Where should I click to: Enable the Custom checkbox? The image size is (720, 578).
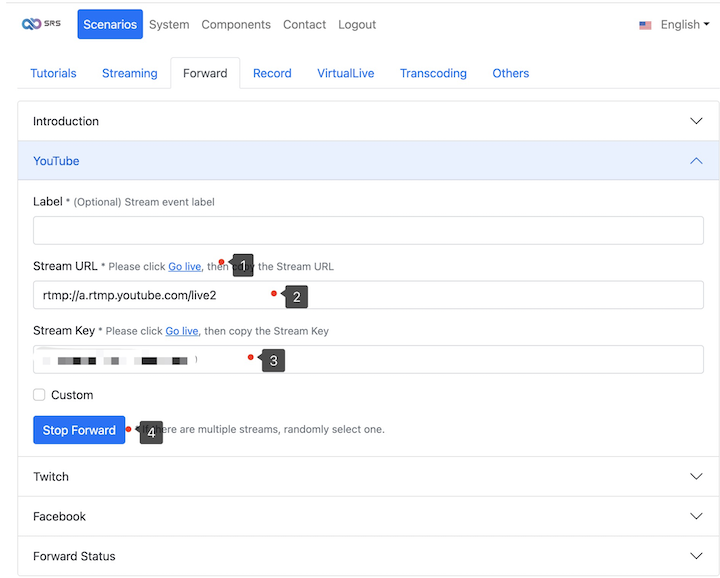coord(39,395)
